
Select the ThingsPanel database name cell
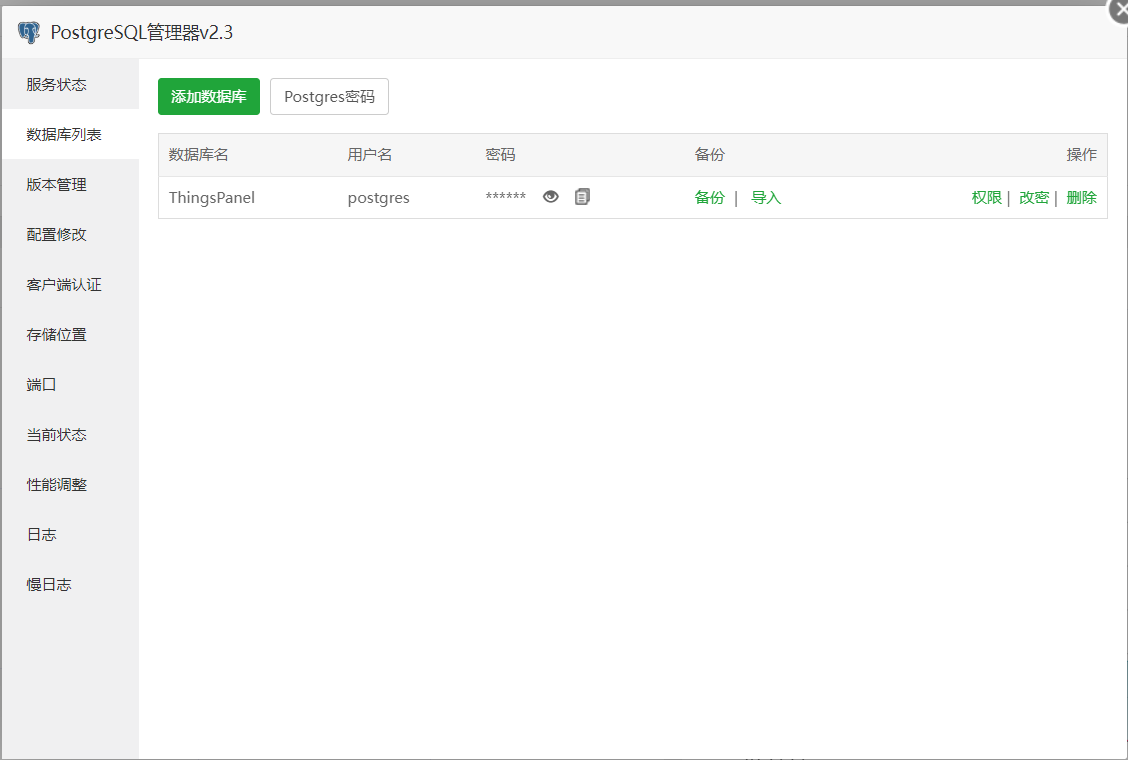212,197
